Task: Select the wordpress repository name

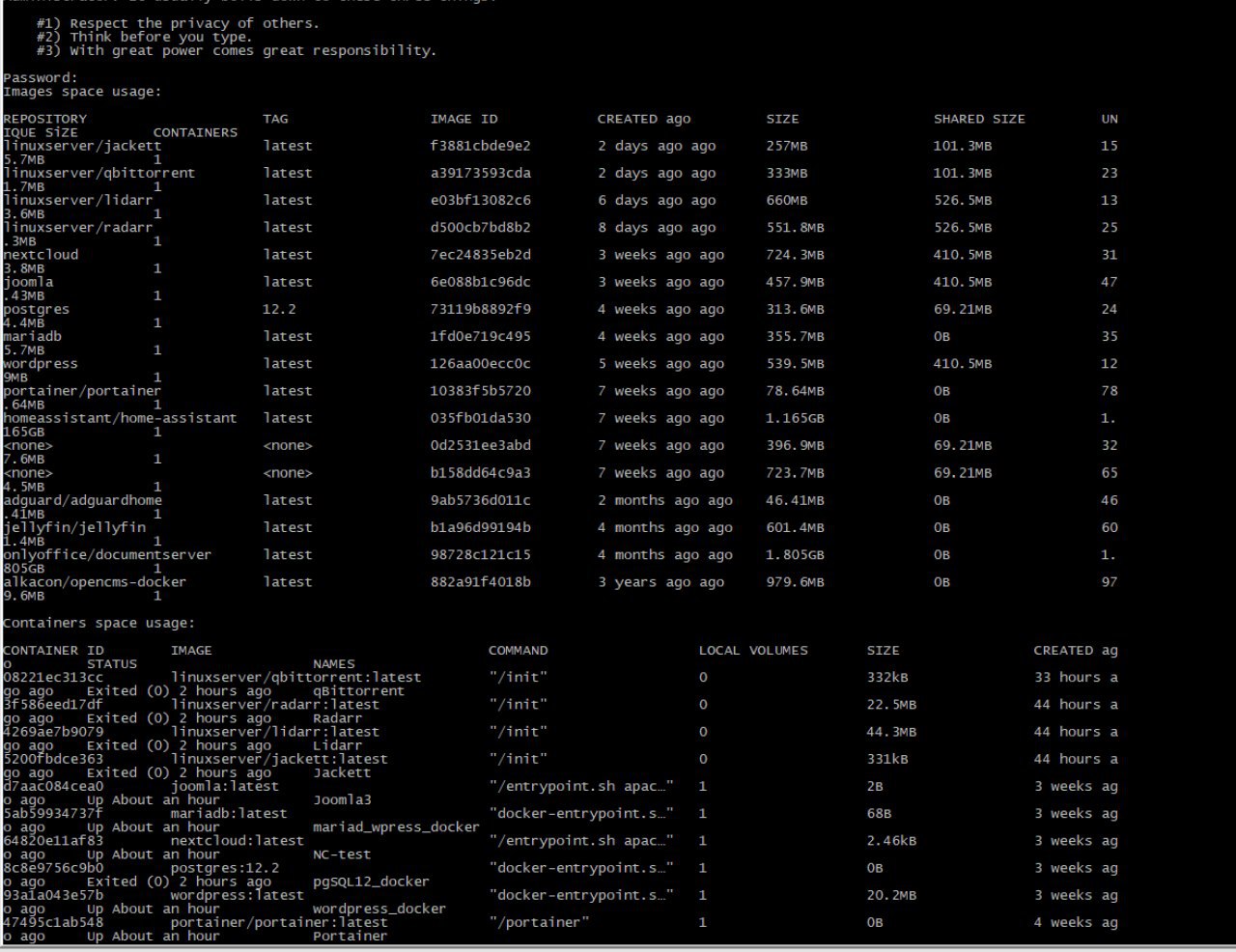Action: (40, 364)
